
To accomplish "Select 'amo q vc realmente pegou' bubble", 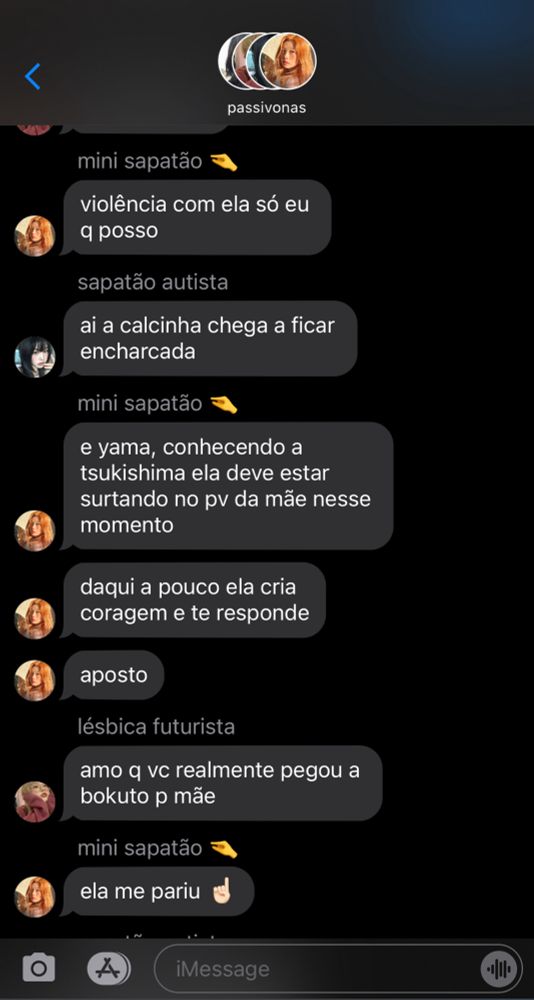I will 222,783.
